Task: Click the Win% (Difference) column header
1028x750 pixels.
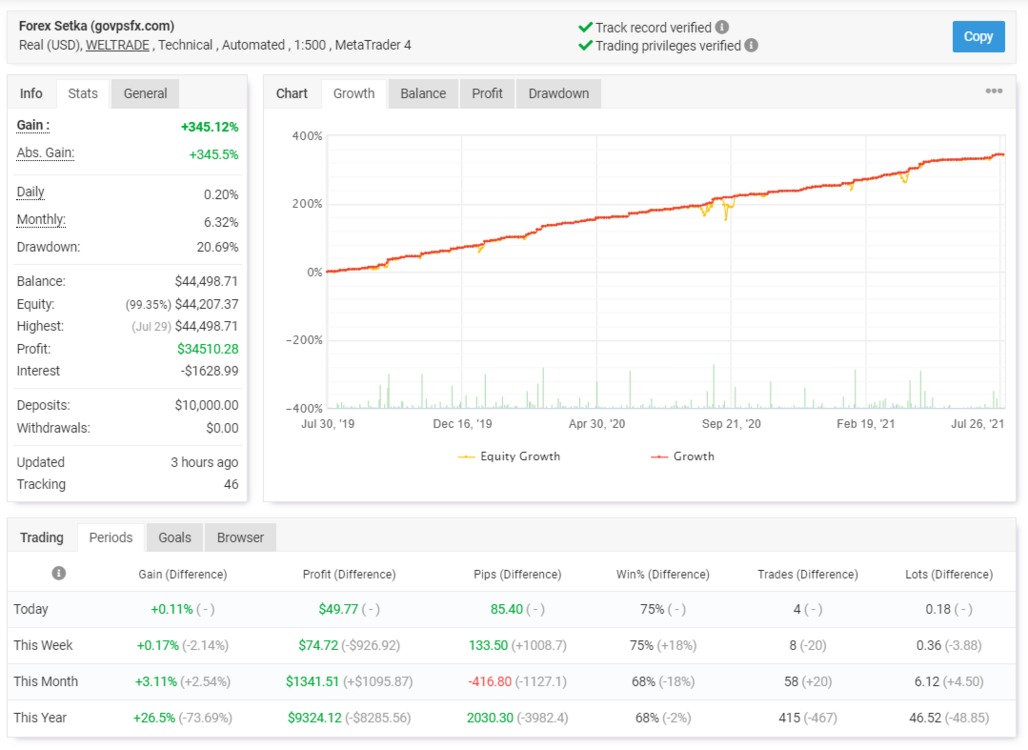Action: (663, 574)
